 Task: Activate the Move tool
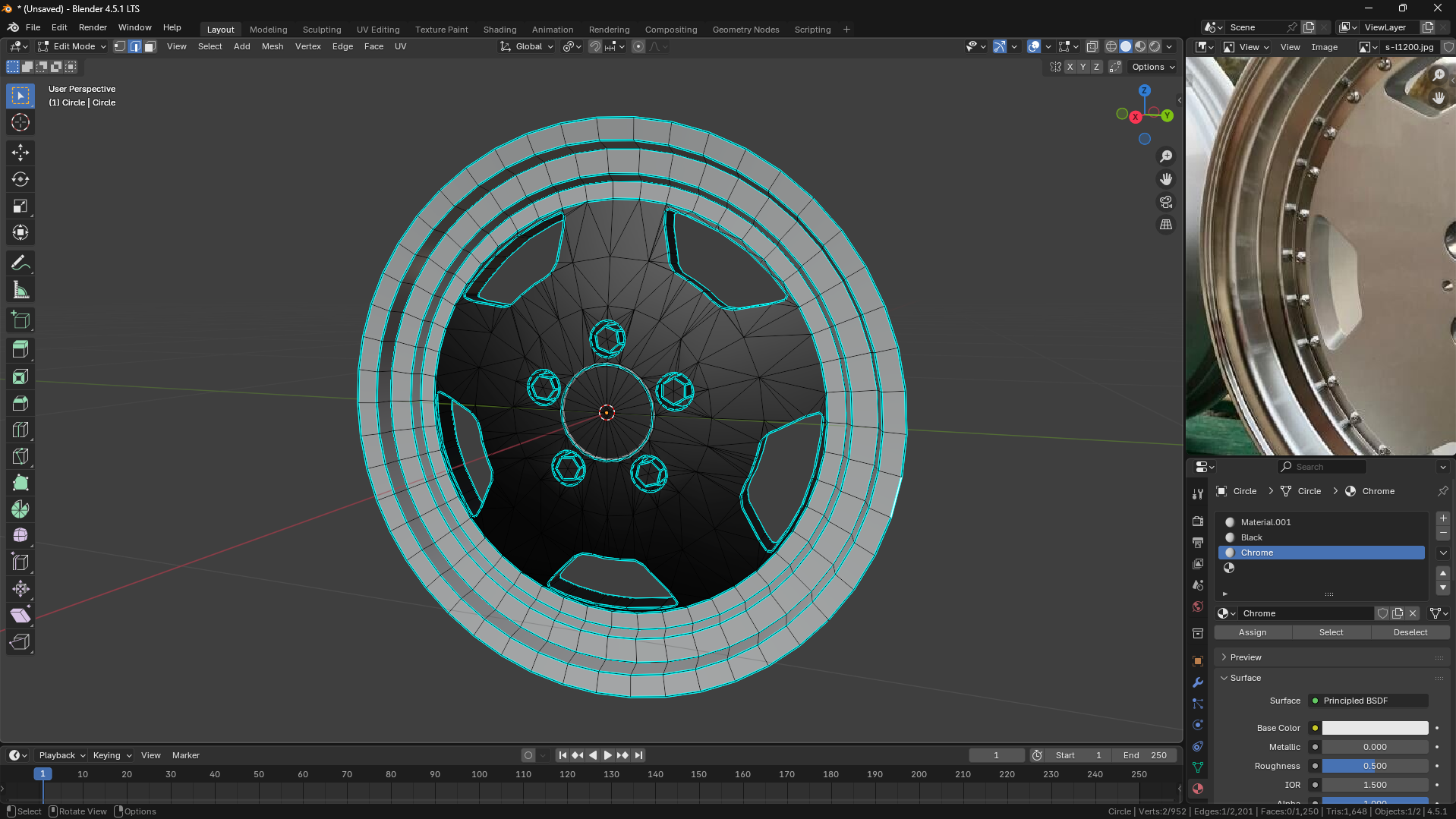pyautogui.click(x=20, y=153)
